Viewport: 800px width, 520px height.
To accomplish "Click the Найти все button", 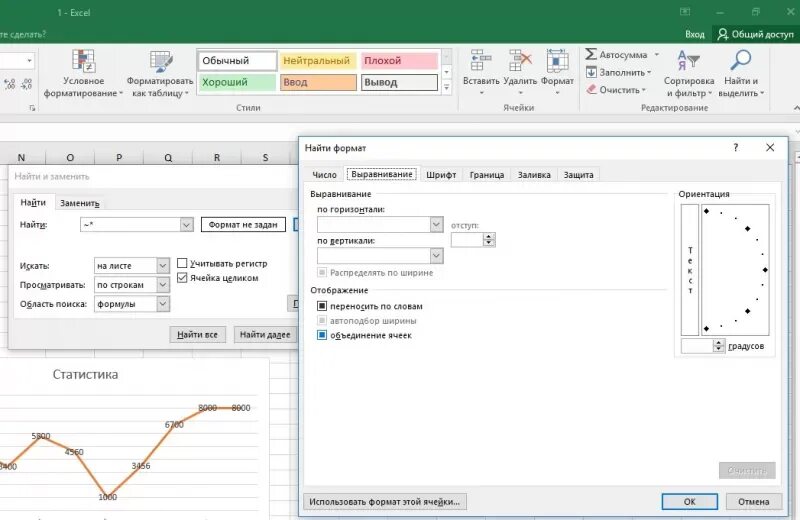I will pyautogui.click(x=197, y=335).
